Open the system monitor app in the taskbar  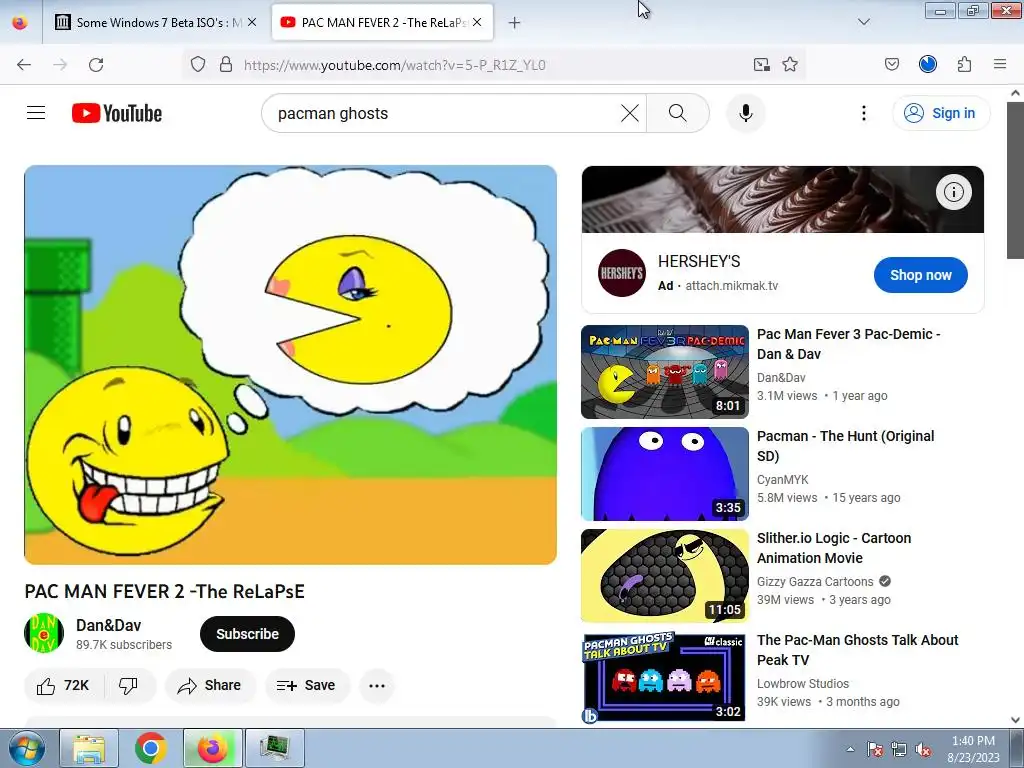[275, 748]
